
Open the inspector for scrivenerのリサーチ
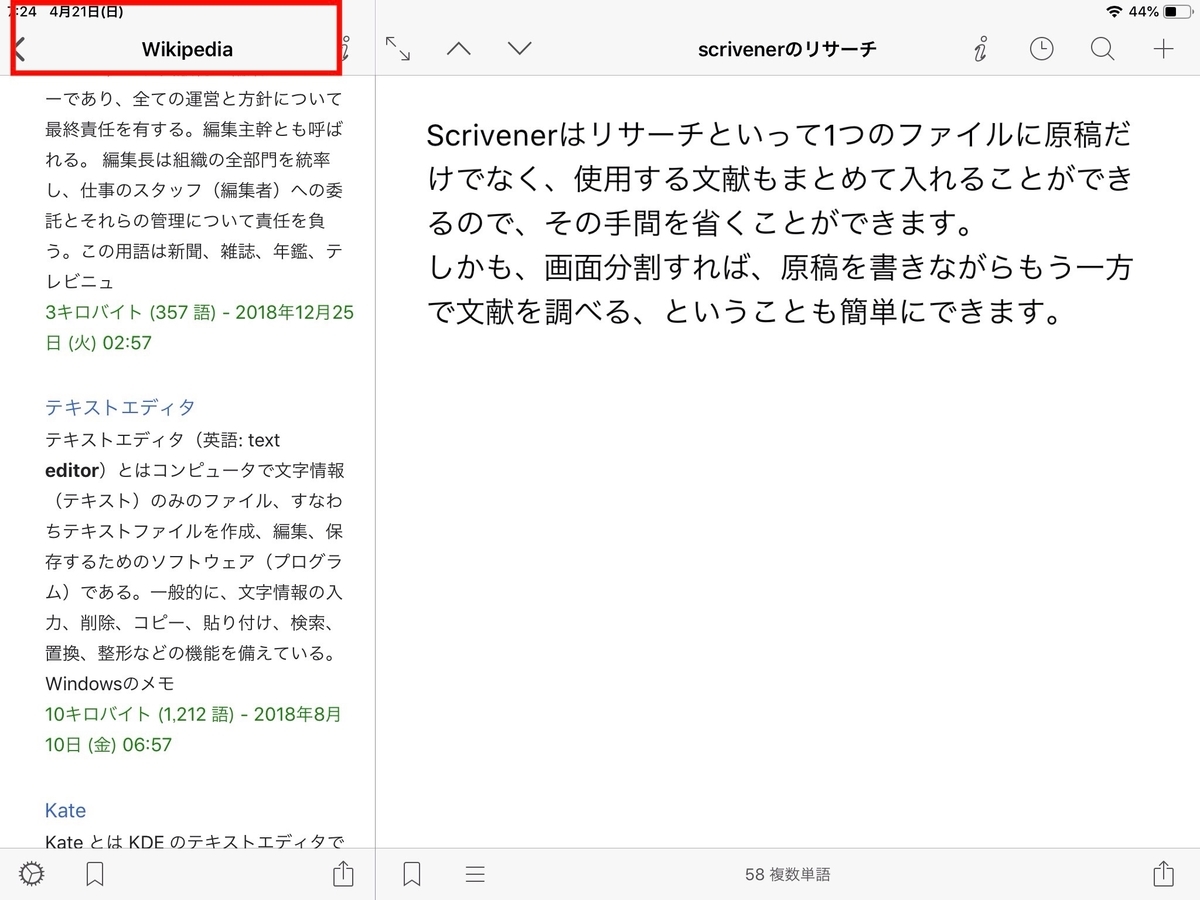point(979,48)
